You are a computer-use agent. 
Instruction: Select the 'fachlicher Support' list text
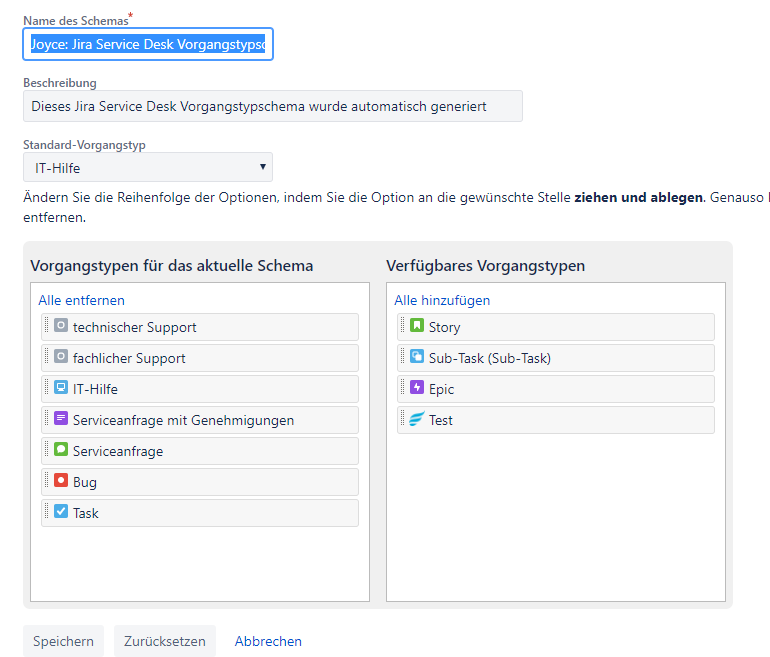(x=129, y=358)
